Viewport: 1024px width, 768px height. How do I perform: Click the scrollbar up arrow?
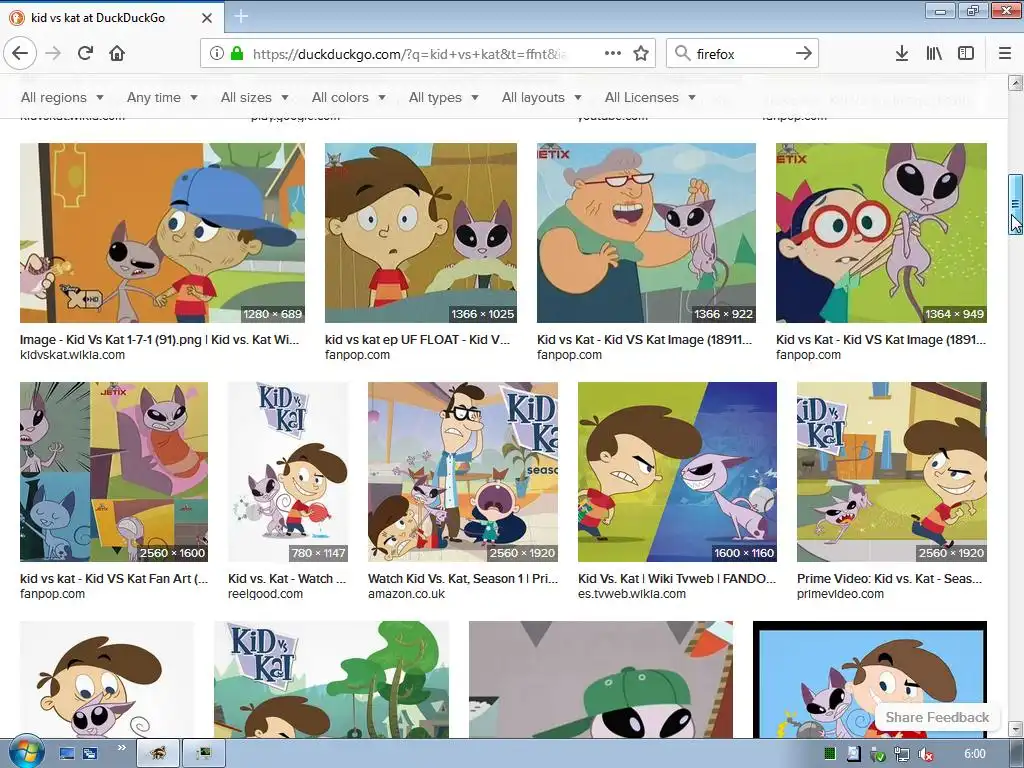click(x=1015, y=82)
